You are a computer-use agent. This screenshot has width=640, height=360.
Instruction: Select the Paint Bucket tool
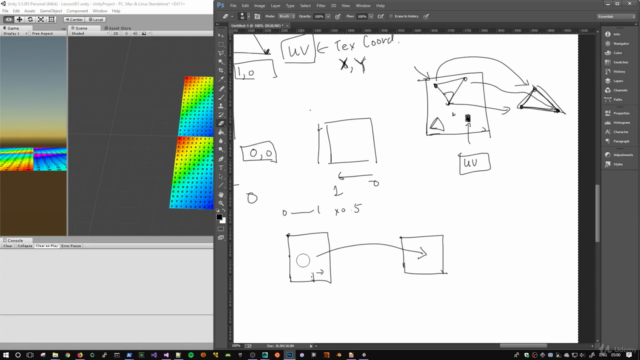[x=221, y=132]
